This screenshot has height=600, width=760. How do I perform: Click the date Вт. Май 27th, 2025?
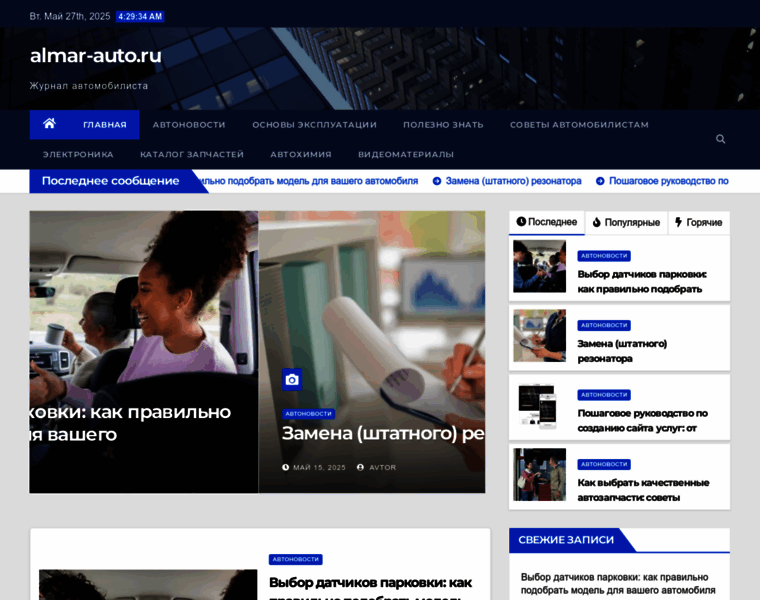(x=70, y=16)
